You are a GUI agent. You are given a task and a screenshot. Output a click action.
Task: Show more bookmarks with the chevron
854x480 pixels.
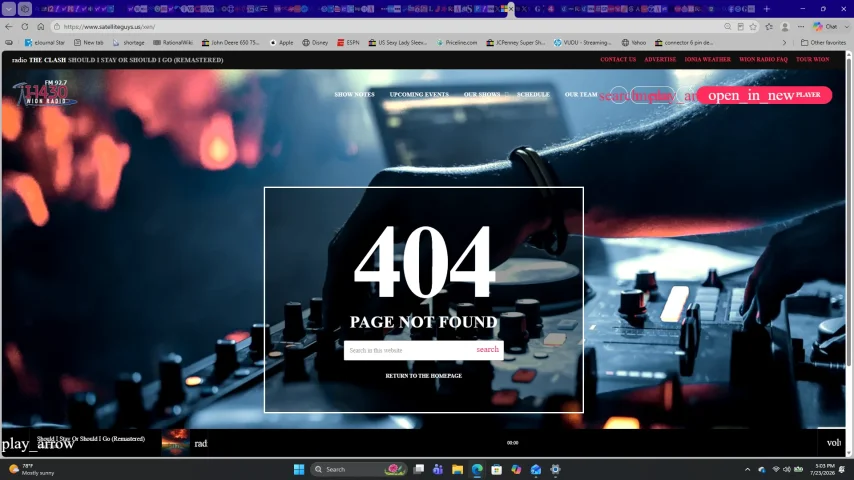(x=784, y=42)
